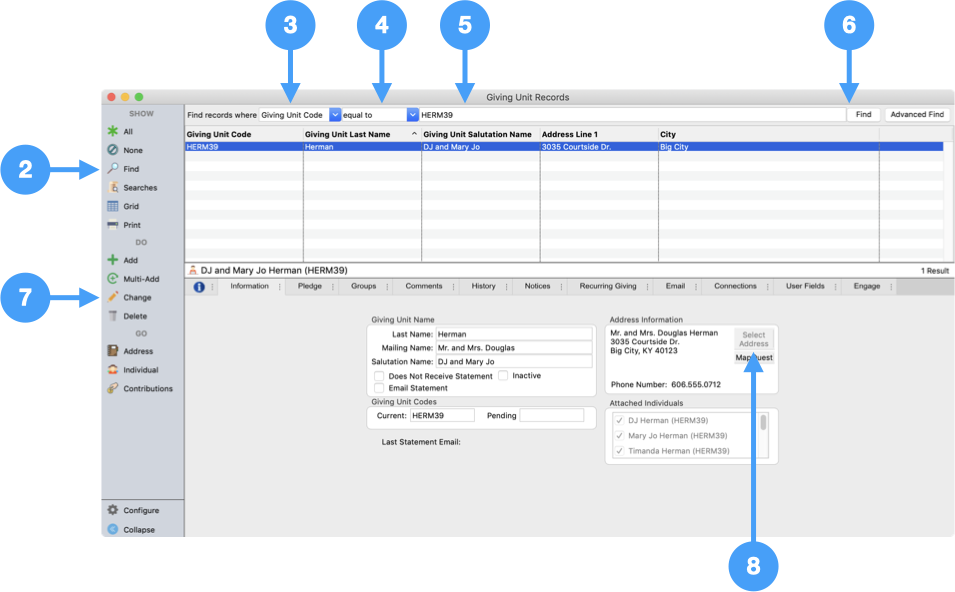Click the Change pencil icon
Viewport: 955px width, 592px height.
click(x=113, y=297)
